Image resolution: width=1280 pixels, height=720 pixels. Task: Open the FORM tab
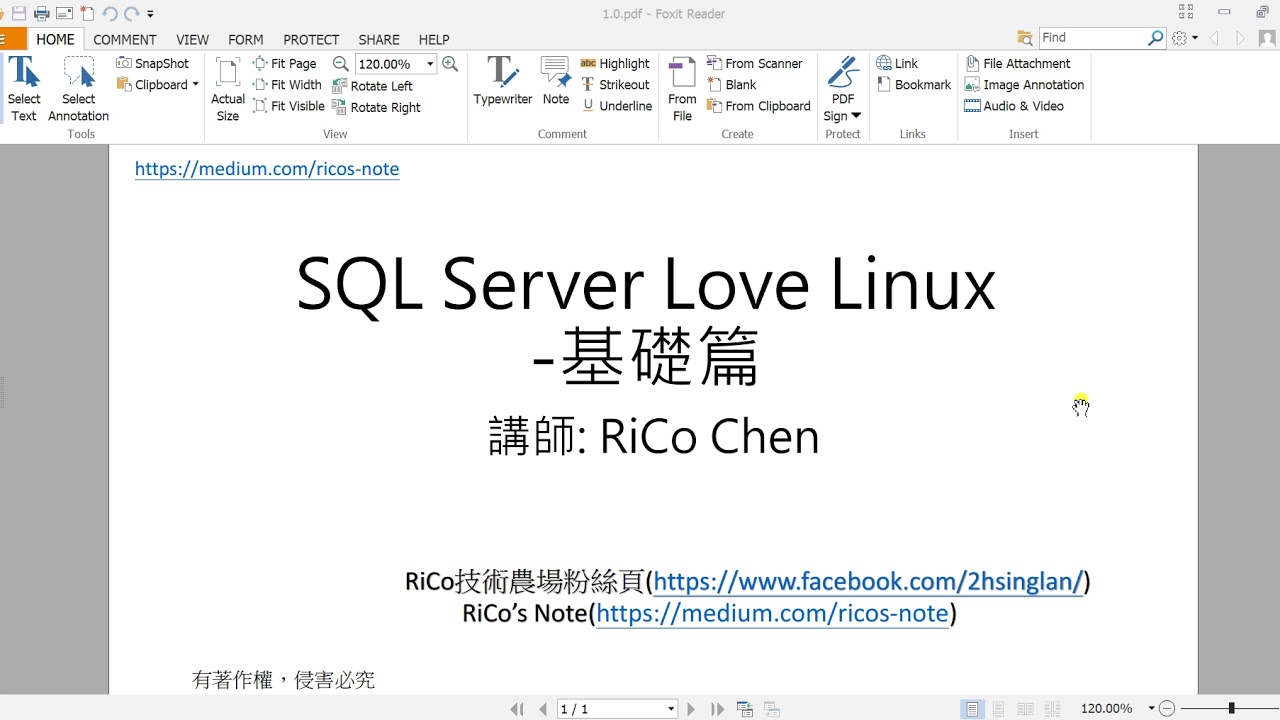pos(246,39)
